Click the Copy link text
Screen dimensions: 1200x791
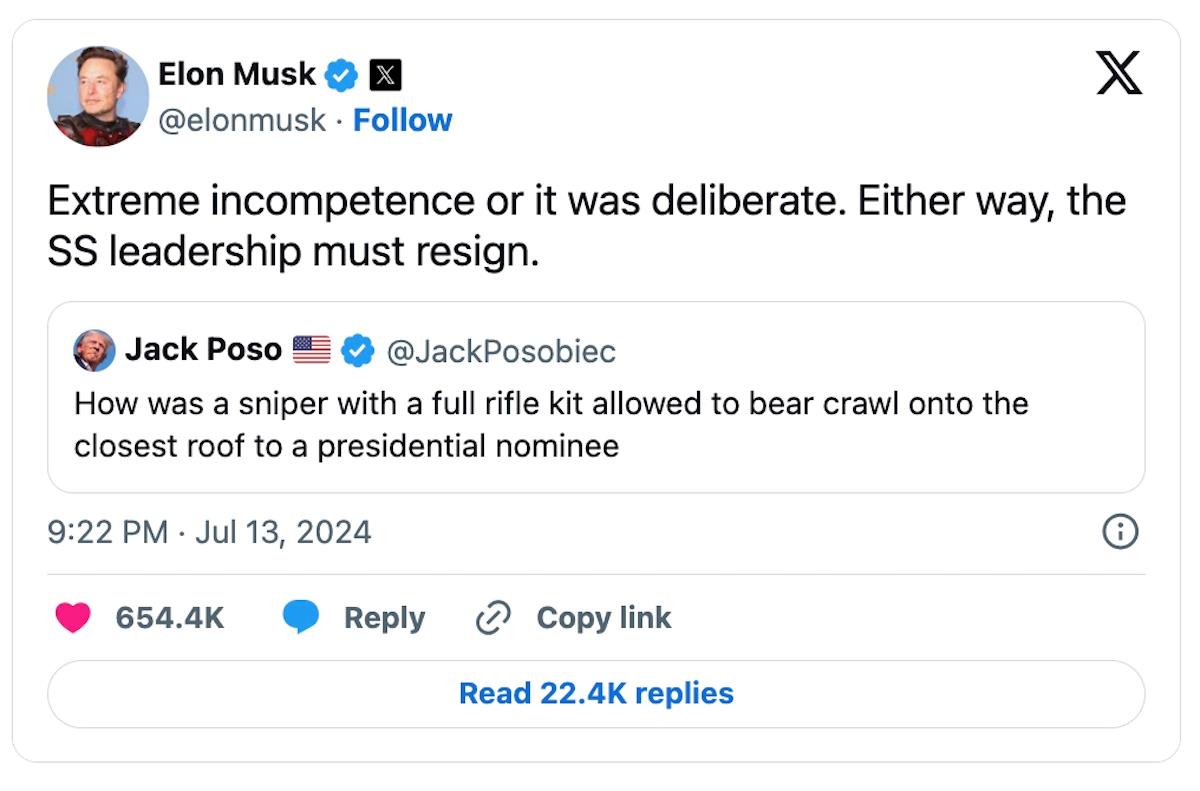click(x=604, y=618)
